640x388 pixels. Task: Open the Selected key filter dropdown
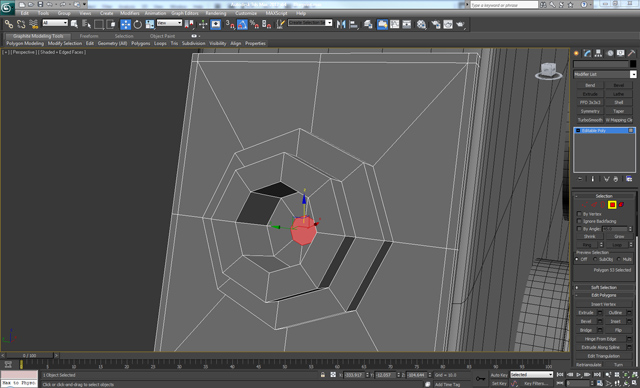point(531,375)
